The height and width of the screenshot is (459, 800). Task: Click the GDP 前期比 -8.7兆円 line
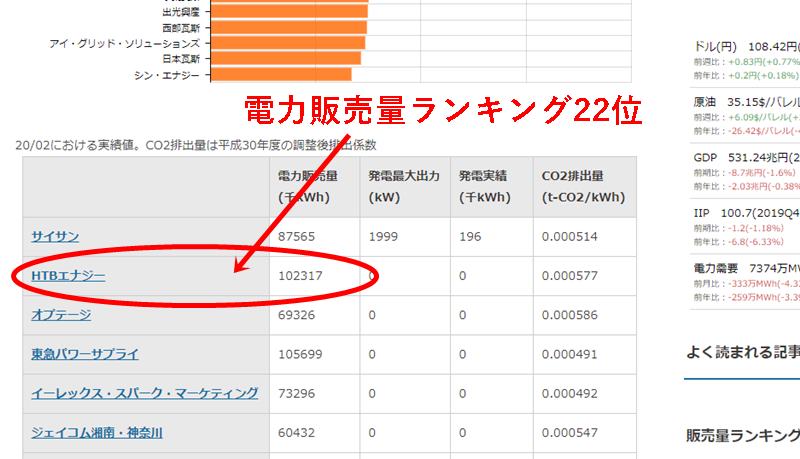coord(744,173)
